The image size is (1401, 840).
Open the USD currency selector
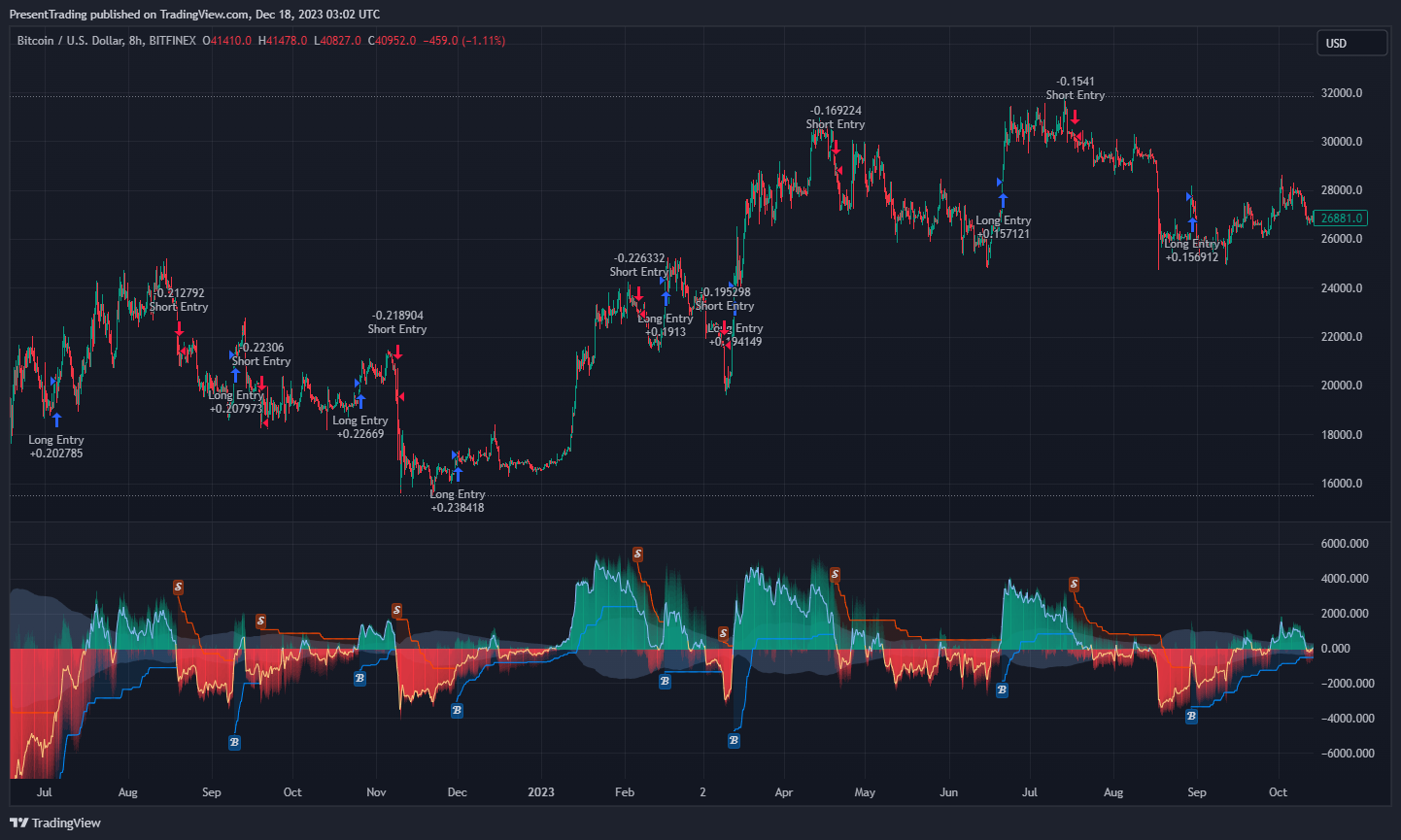click(1351, 43)
